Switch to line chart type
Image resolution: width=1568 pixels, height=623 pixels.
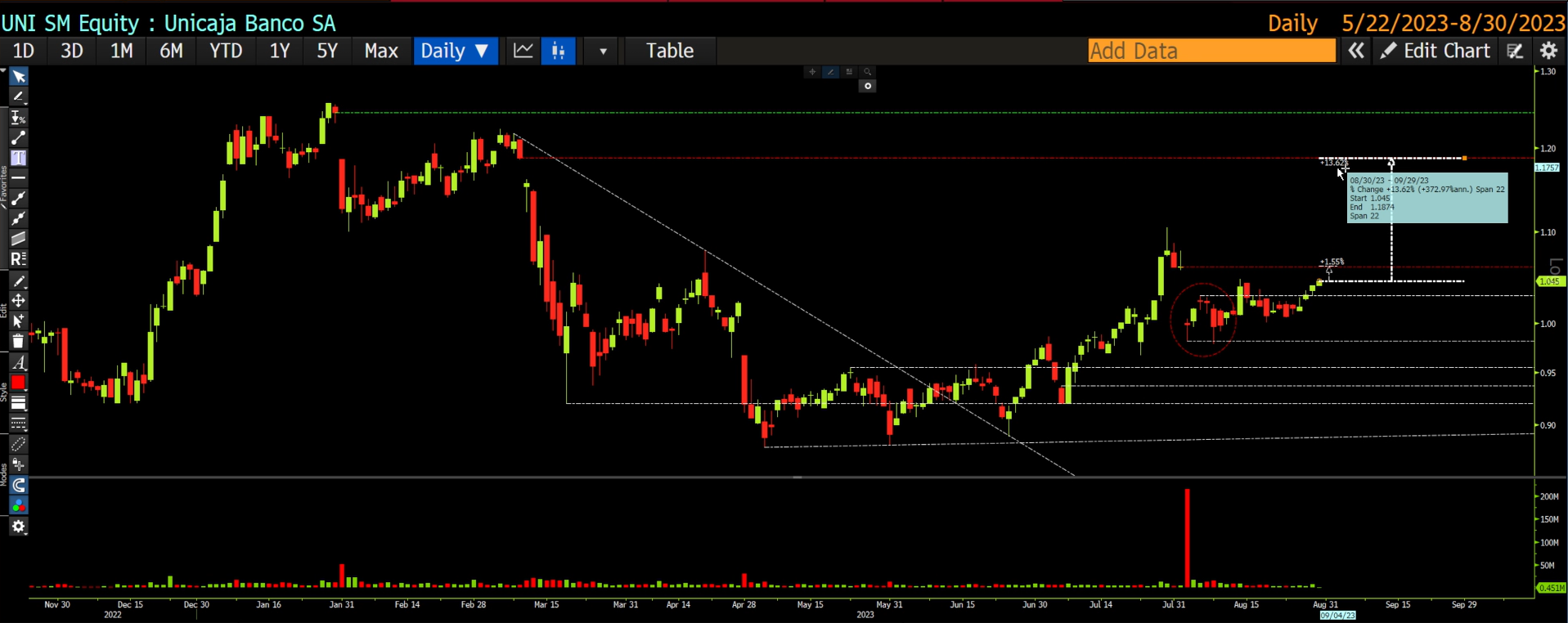pyautogui.click(x=523, y=51)
